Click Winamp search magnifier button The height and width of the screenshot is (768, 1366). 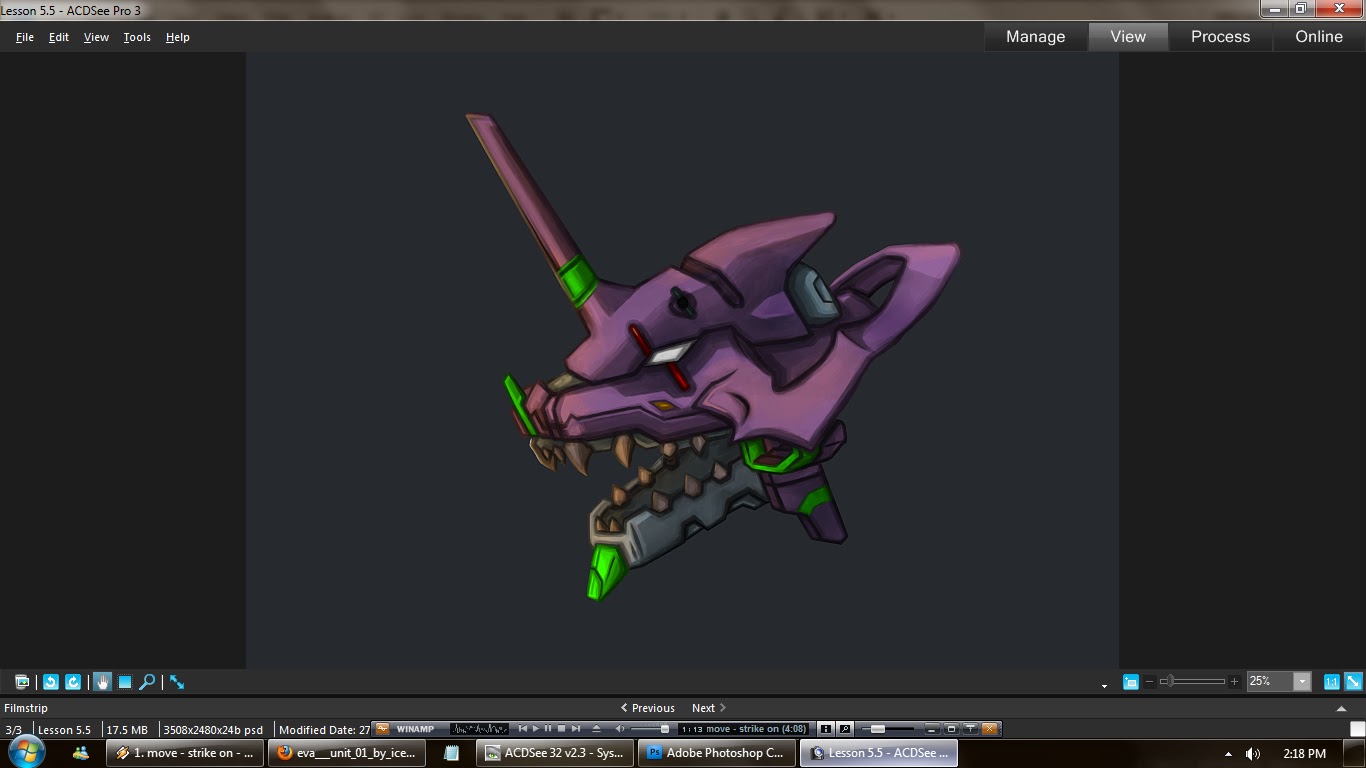pyautogui.click(x=845, y=729)
